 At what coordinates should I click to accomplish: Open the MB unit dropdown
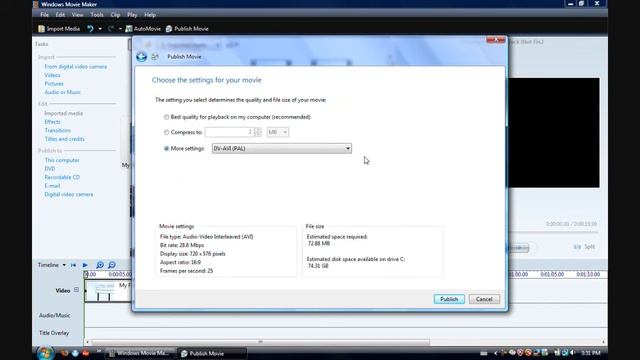point(278,132)
